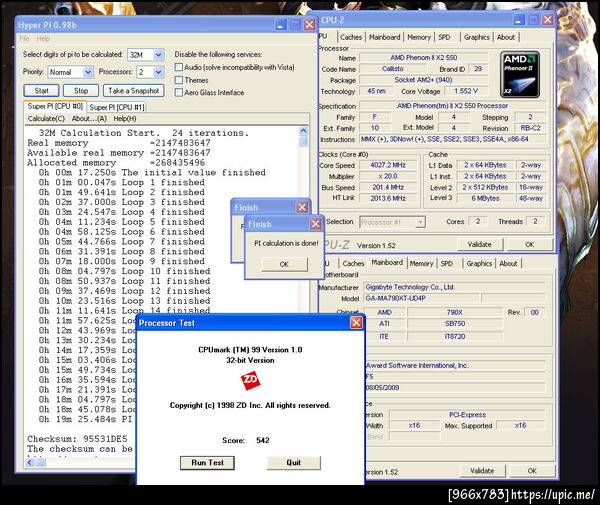Click OK in top CPU-Z window
Image resolution: width=600 pixels, height=505 pixels.
(530, 244)
